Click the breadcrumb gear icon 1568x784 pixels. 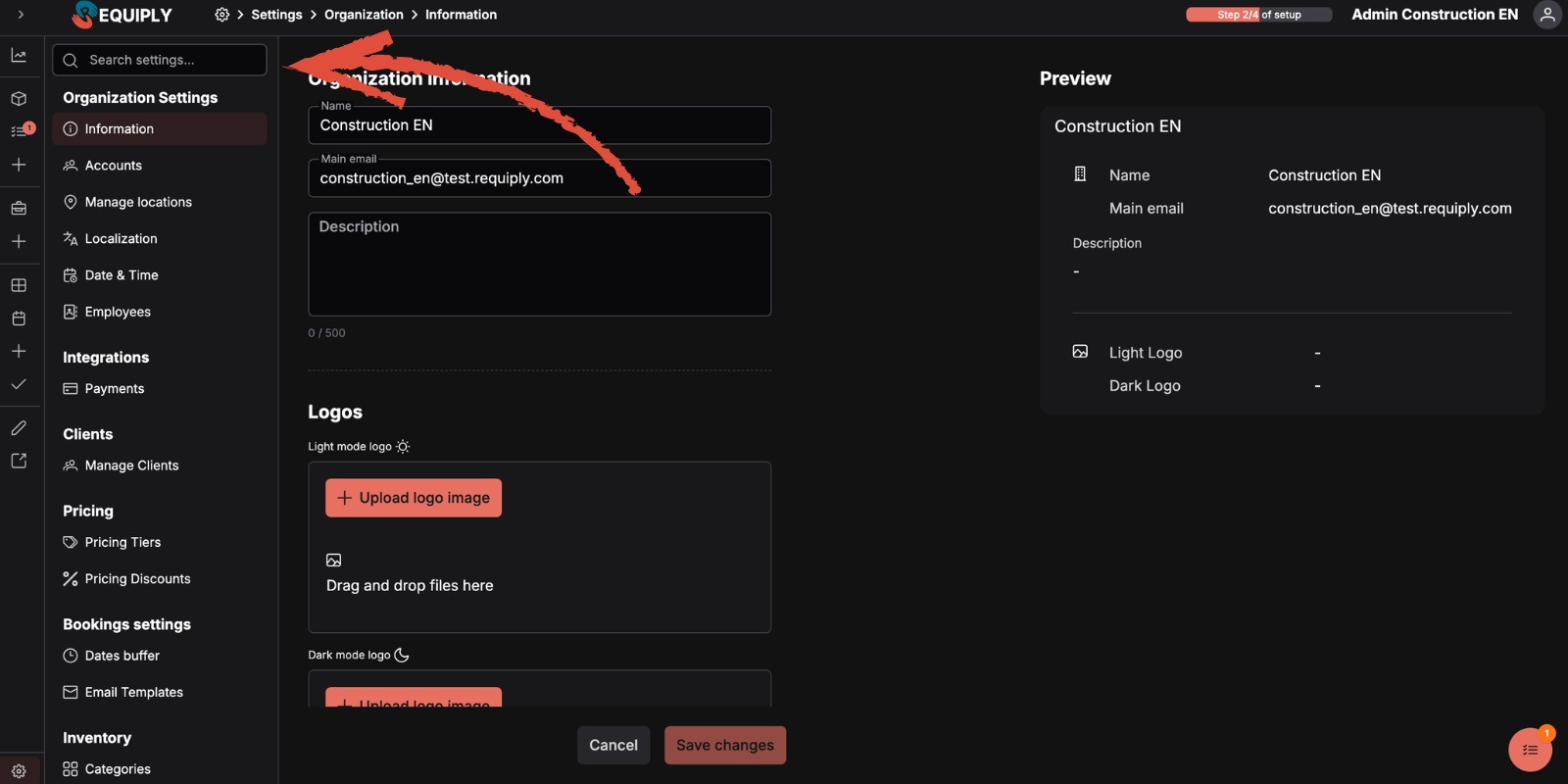(222, 15)
